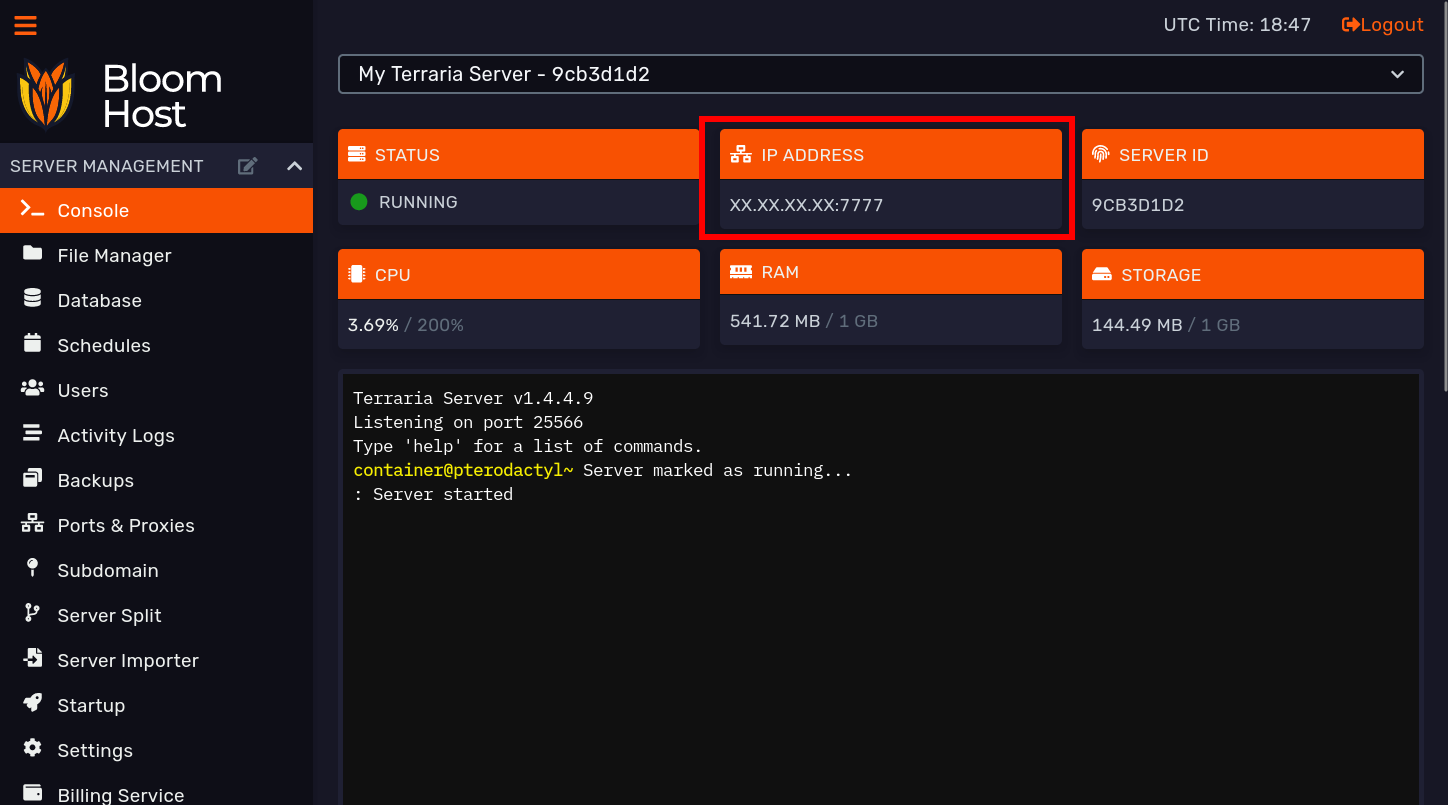
Task: Select the Database sidebar icon
Action: (31, 300)
